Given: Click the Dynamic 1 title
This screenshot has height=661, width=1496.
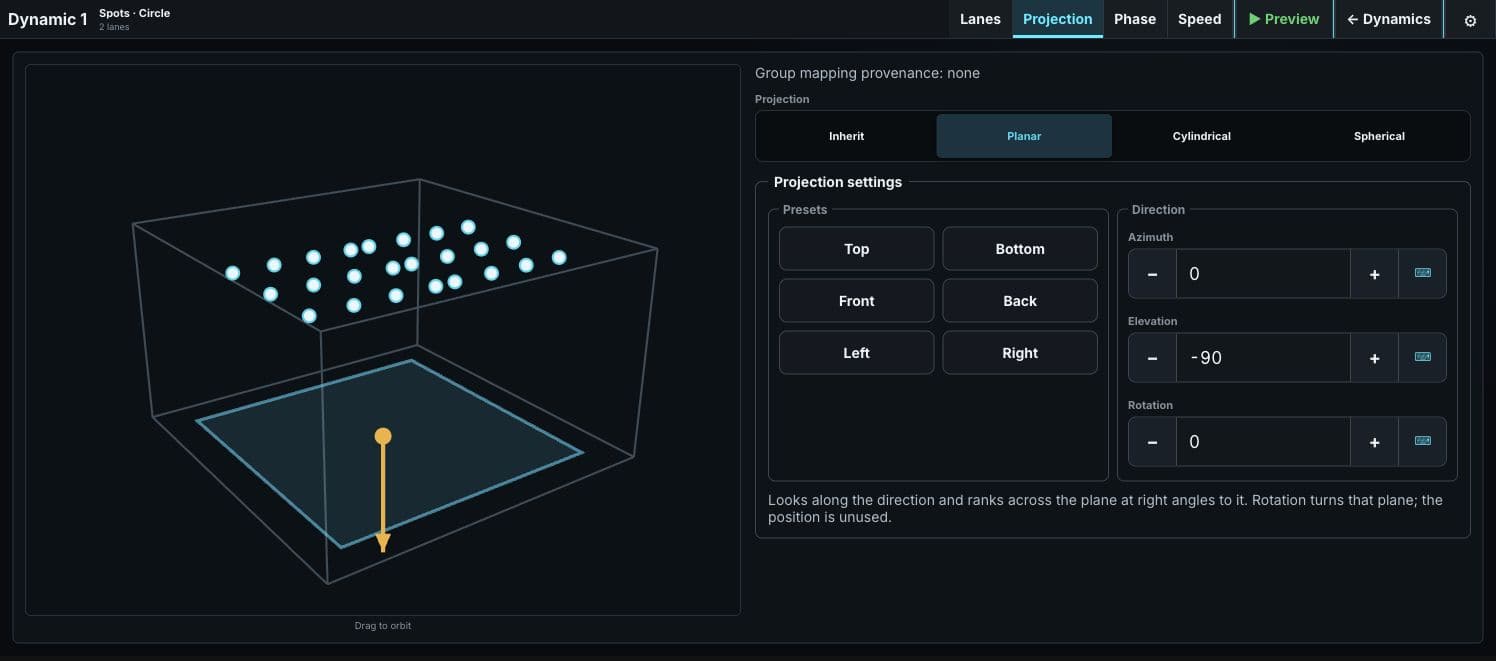Looking at the screenshot, I should tap(48, 19).
